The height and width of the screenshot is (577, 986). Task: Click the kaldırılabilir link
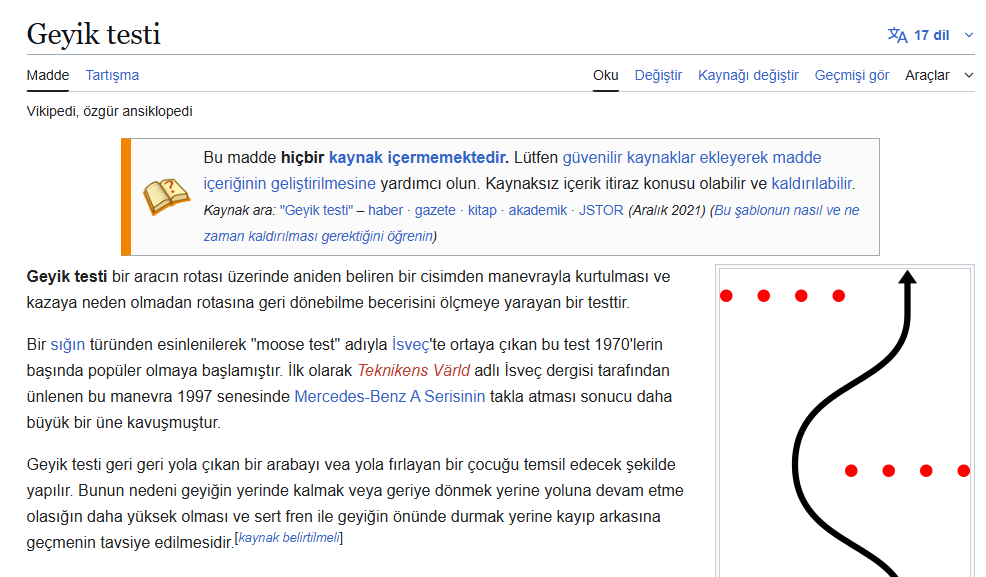(x=812, y=183)
